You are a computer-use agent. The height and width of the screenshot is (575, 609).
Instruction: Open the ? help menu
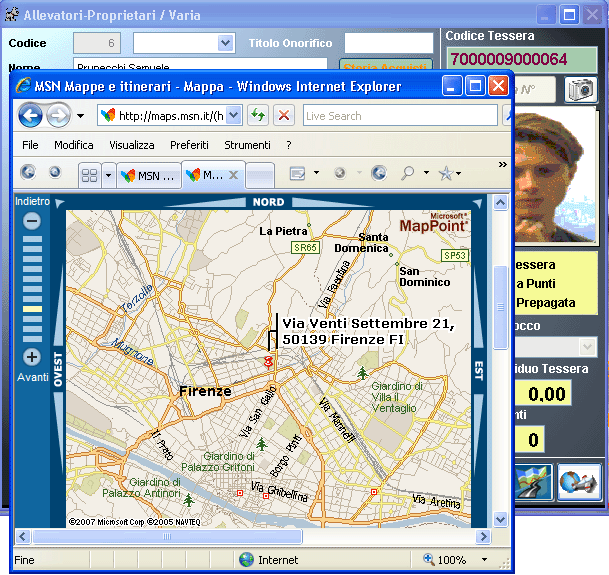[x=289, y=145]
